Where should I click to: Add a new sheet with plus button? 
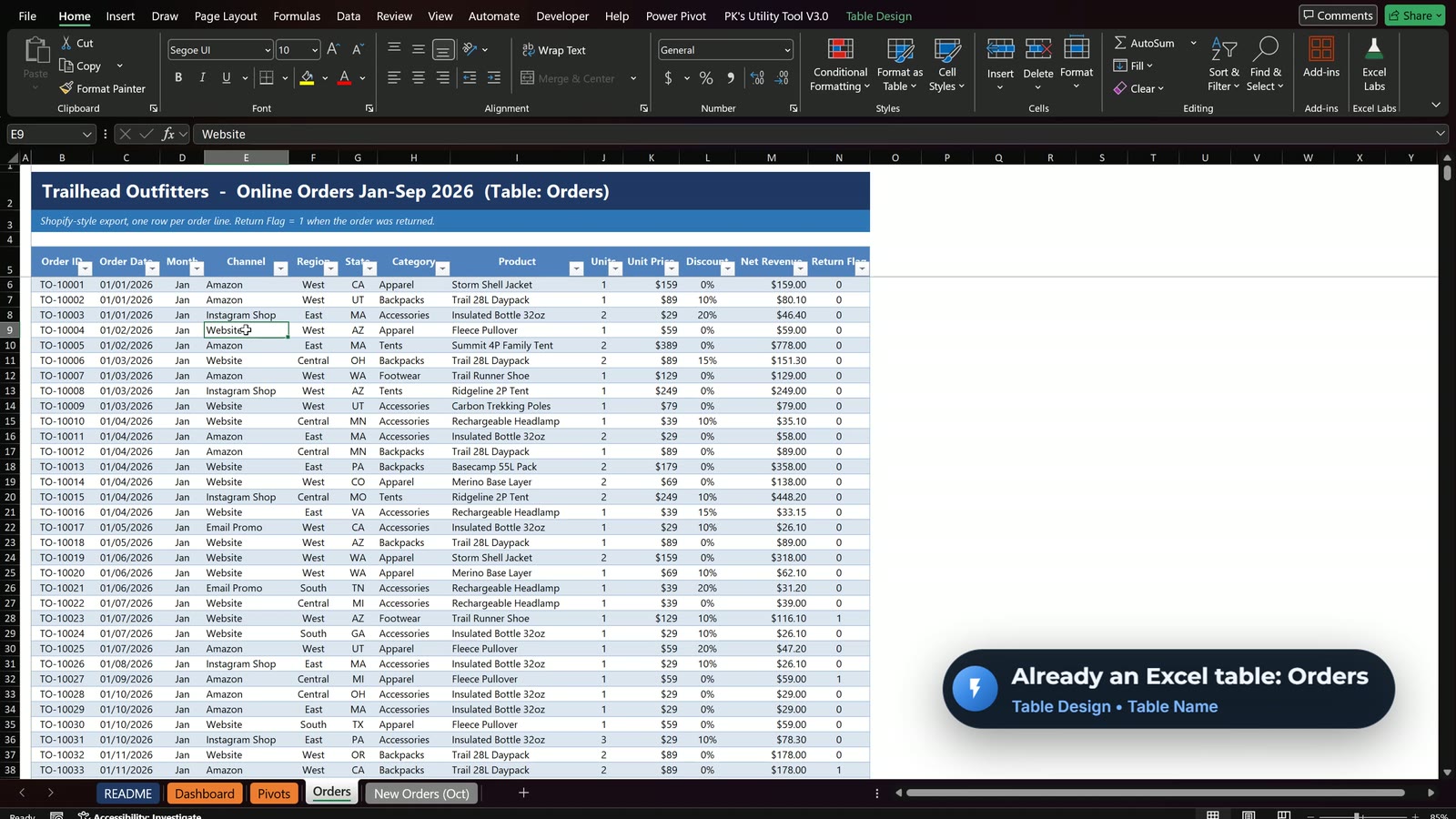(x=523, y=794)
